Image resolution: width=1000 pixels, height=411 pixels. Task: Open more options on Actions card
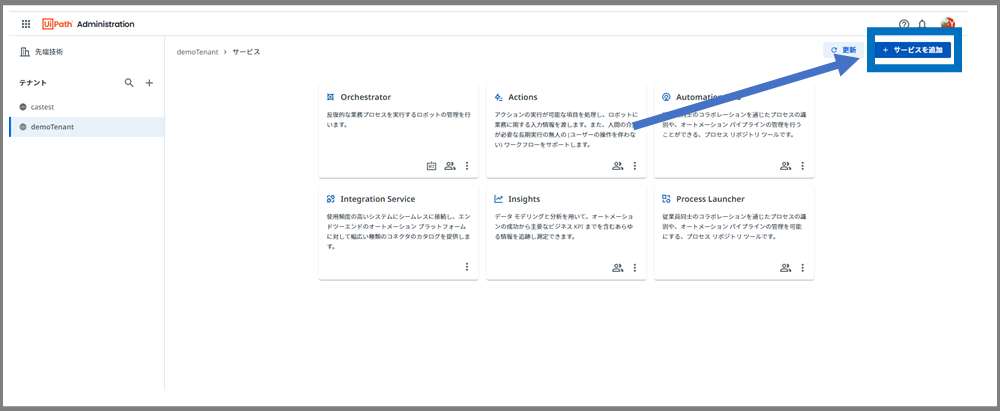coord(635,166)
